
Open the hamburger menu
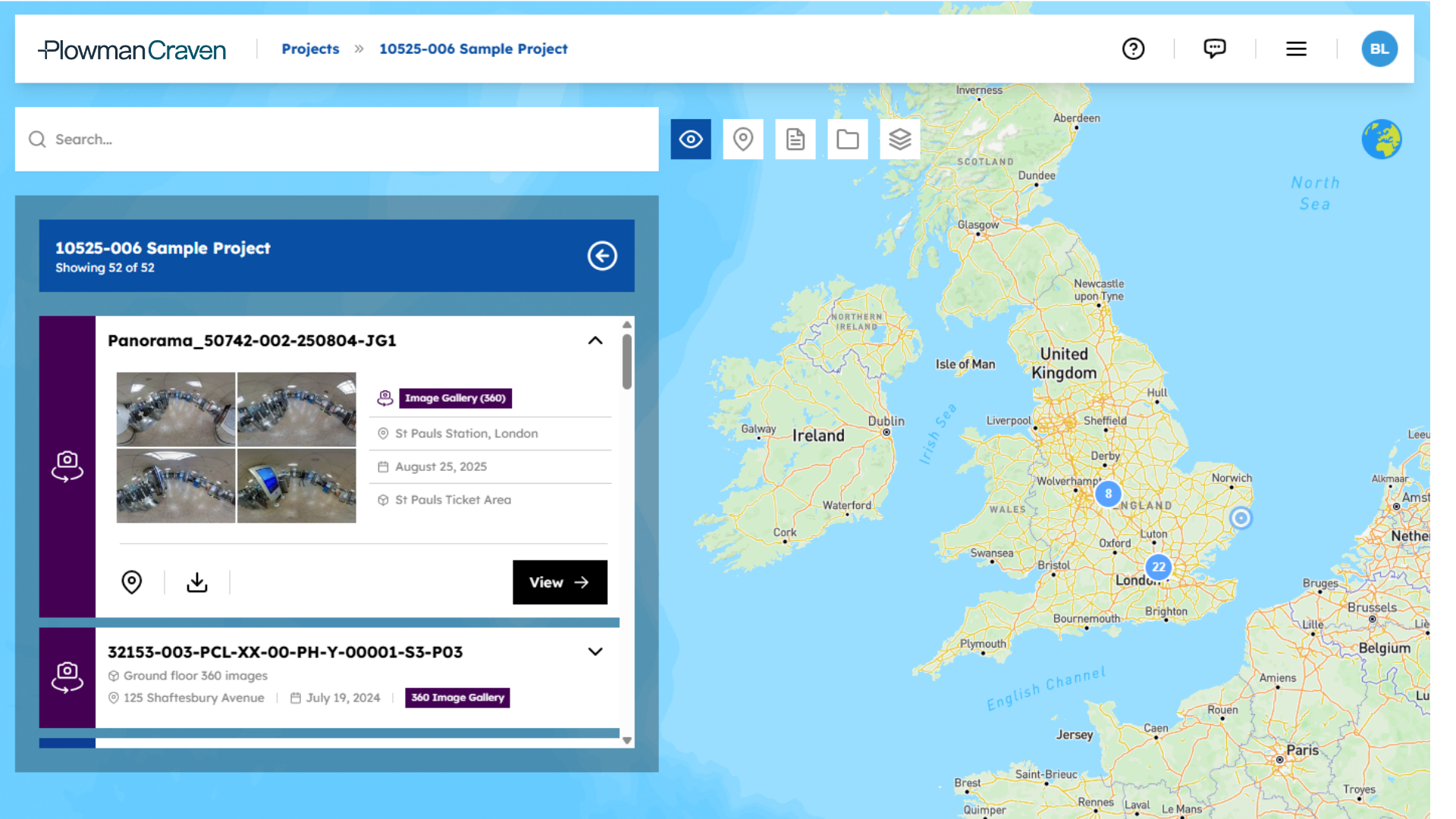click(x=1296, y=49)
